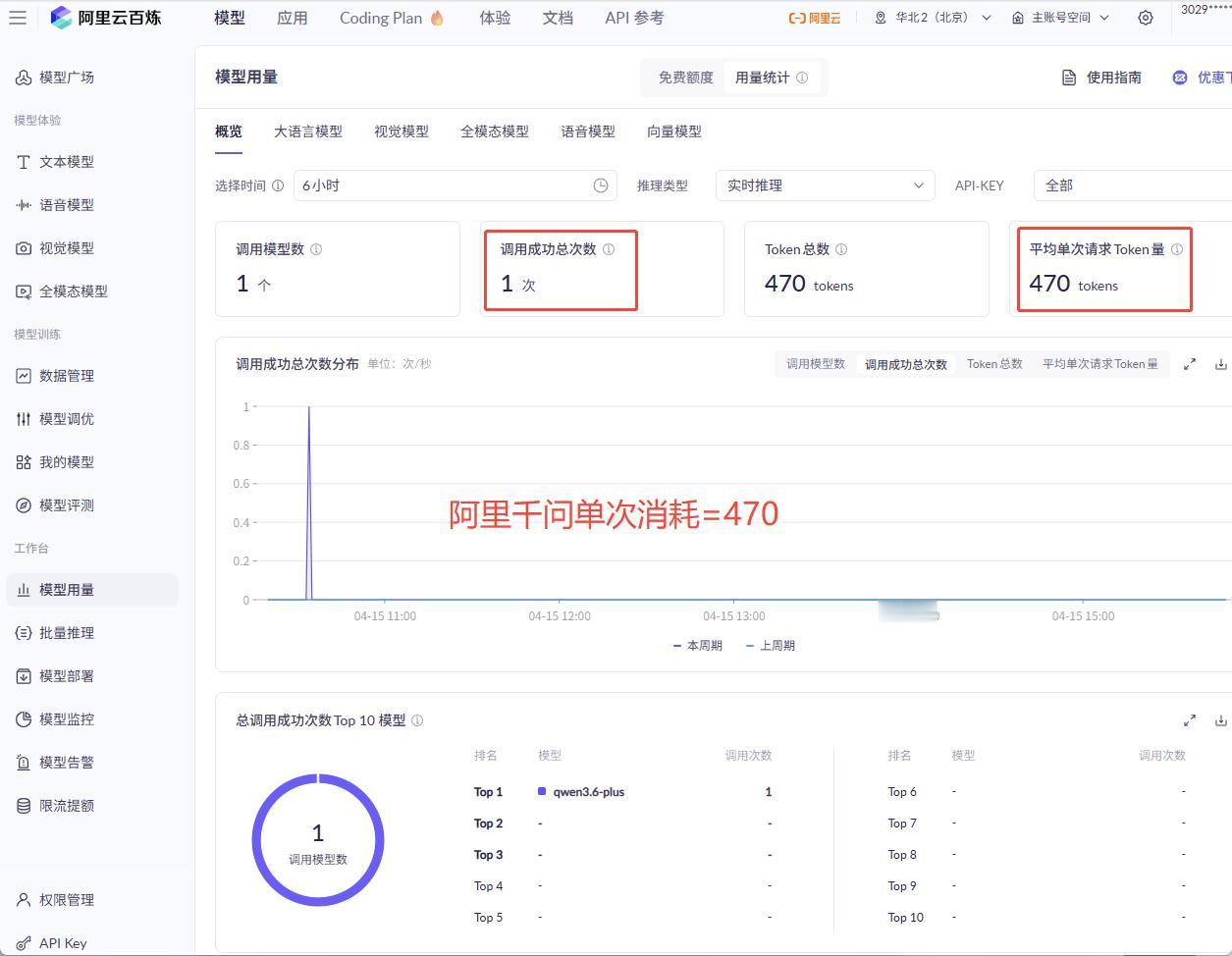Click the 调用模型数 donut chart
Screen dimensions: 1232x956
(318, 840)
